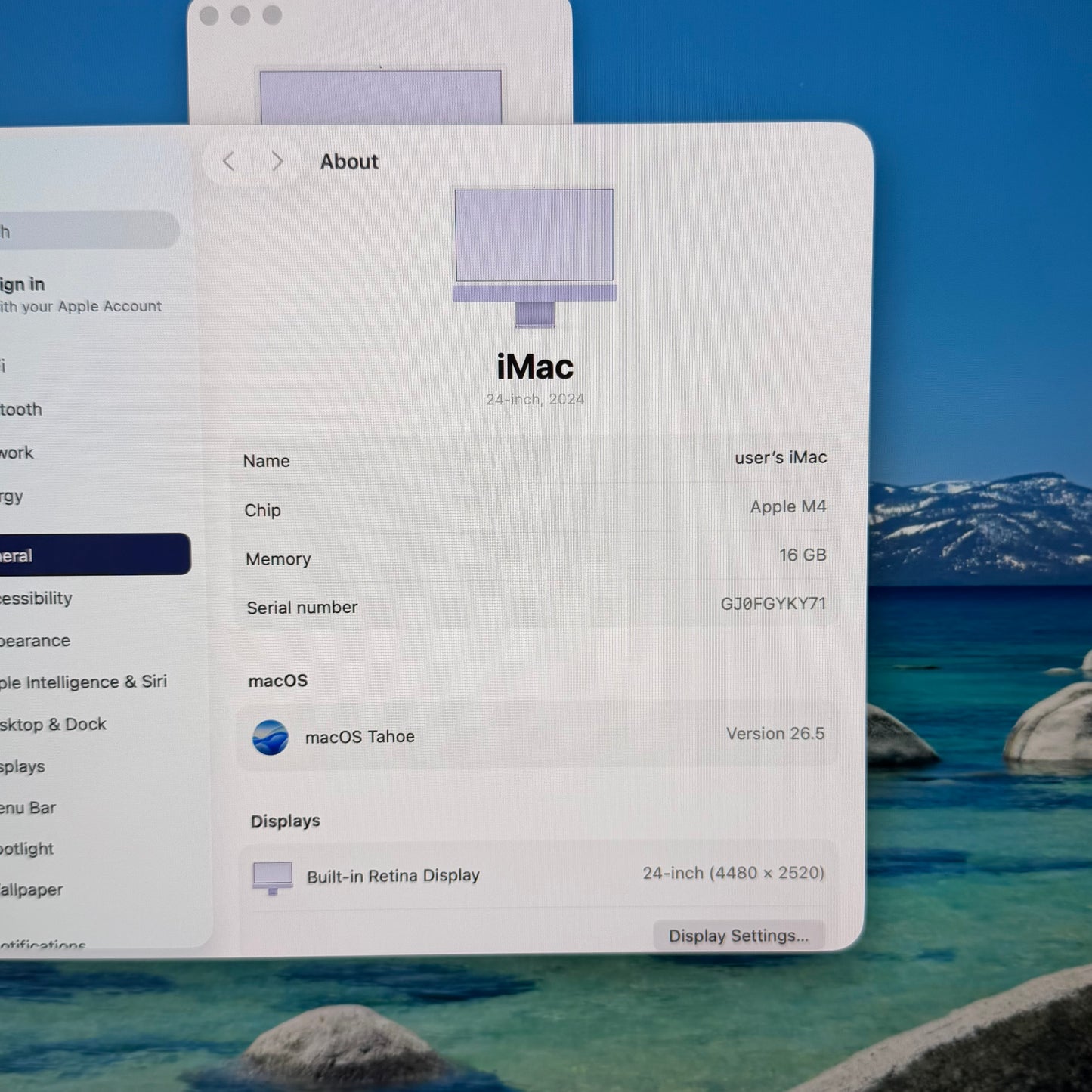Open Apple Intelligence & Siri settings
Image resolution: width=1092 pixels, height=1092 pixels.
83,682
